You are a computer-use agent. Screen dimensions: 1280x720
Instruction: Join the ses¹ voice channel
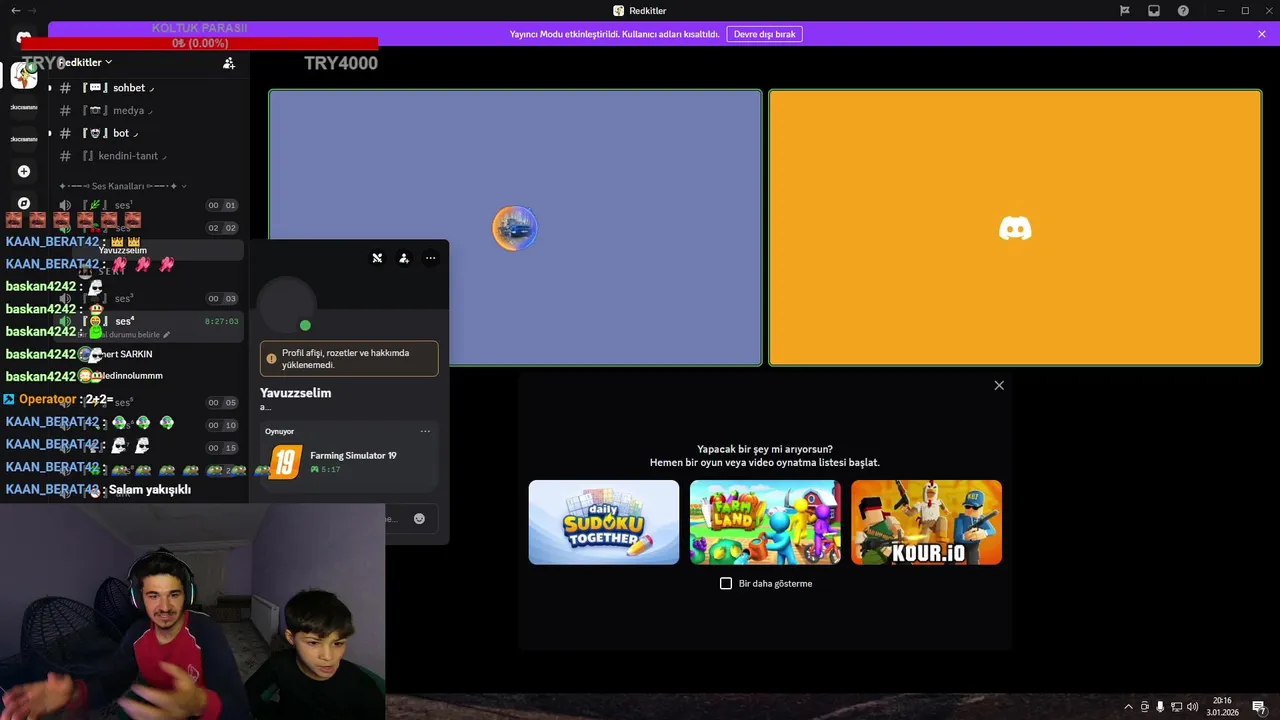click(147, 205)
